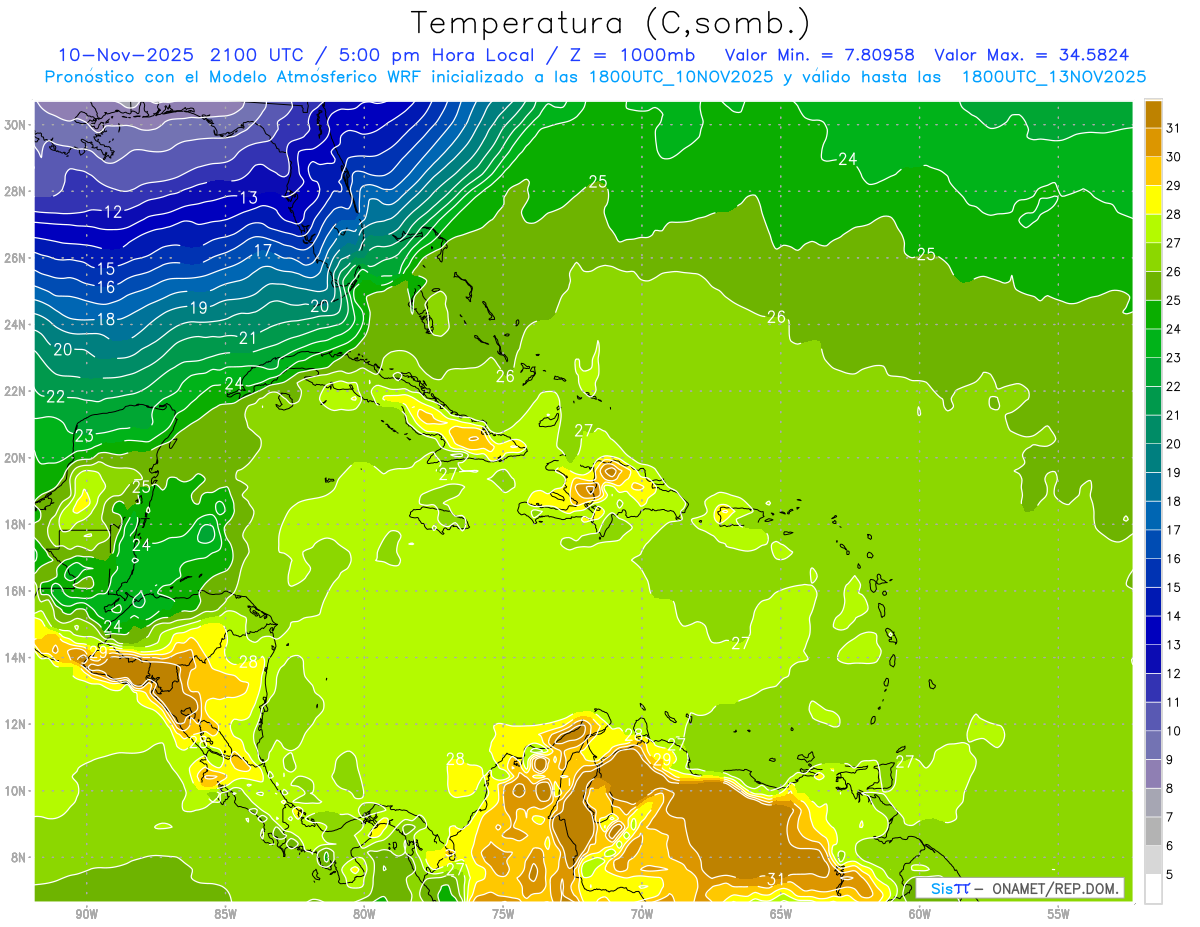Click the 15 contour label on the map
The height and width of the screenshot is (927, 1200).
(106, 269)
